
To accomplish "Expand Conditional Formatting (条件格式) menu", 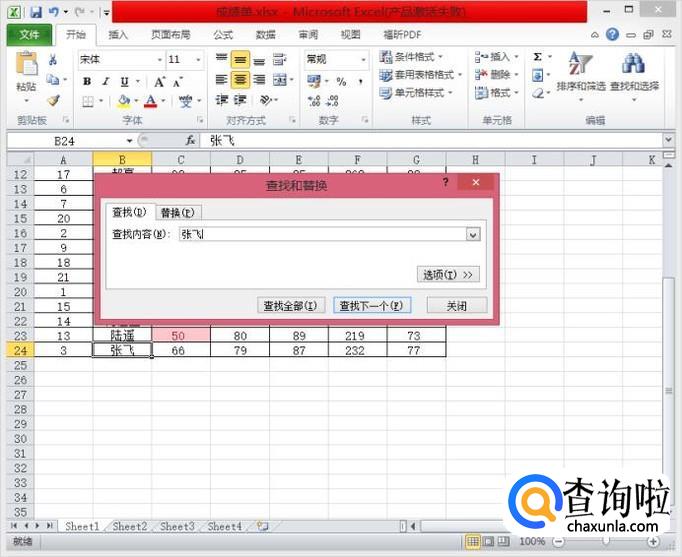I will [411, 57].
